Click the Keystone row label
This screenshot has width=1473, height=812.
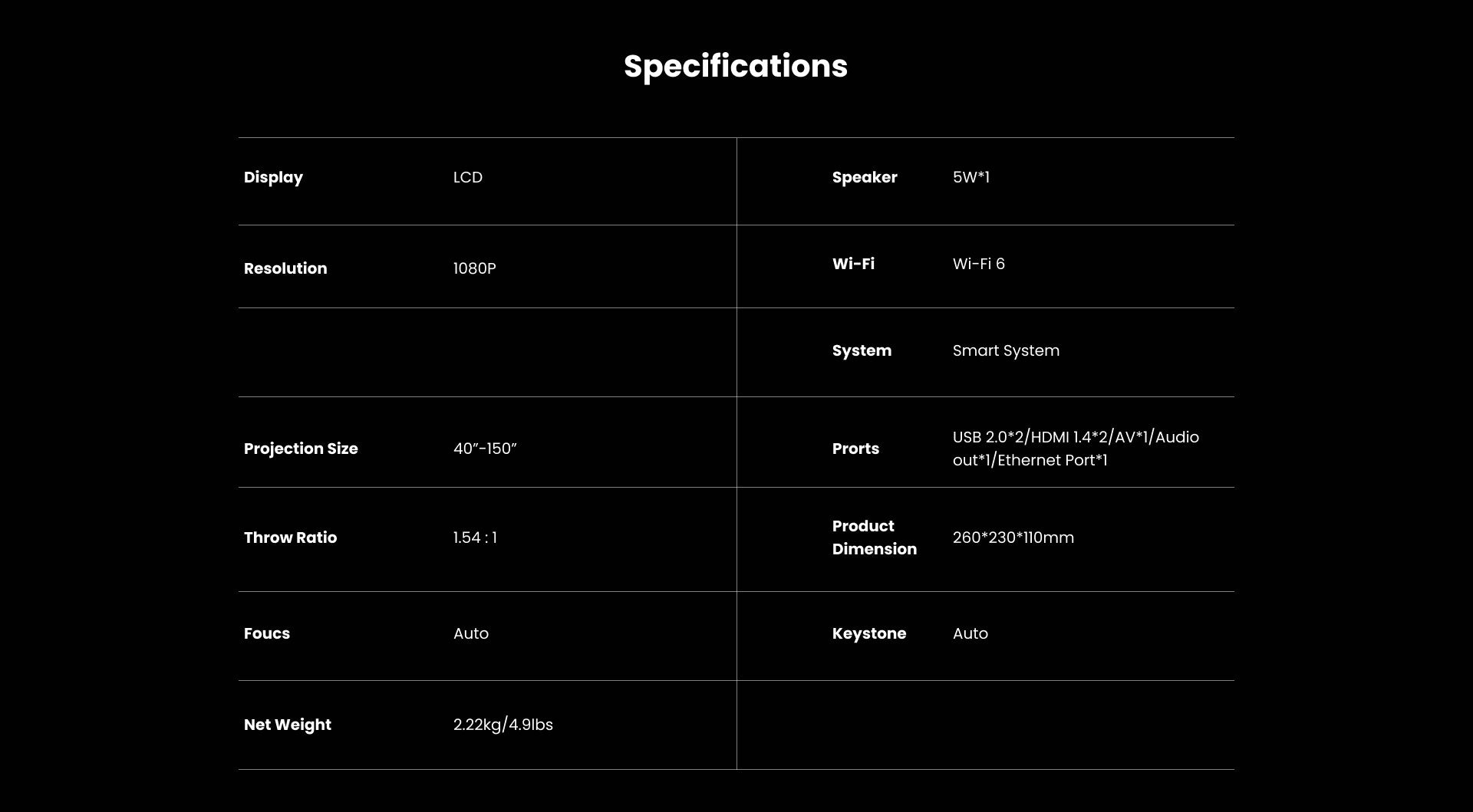[868, 633]
